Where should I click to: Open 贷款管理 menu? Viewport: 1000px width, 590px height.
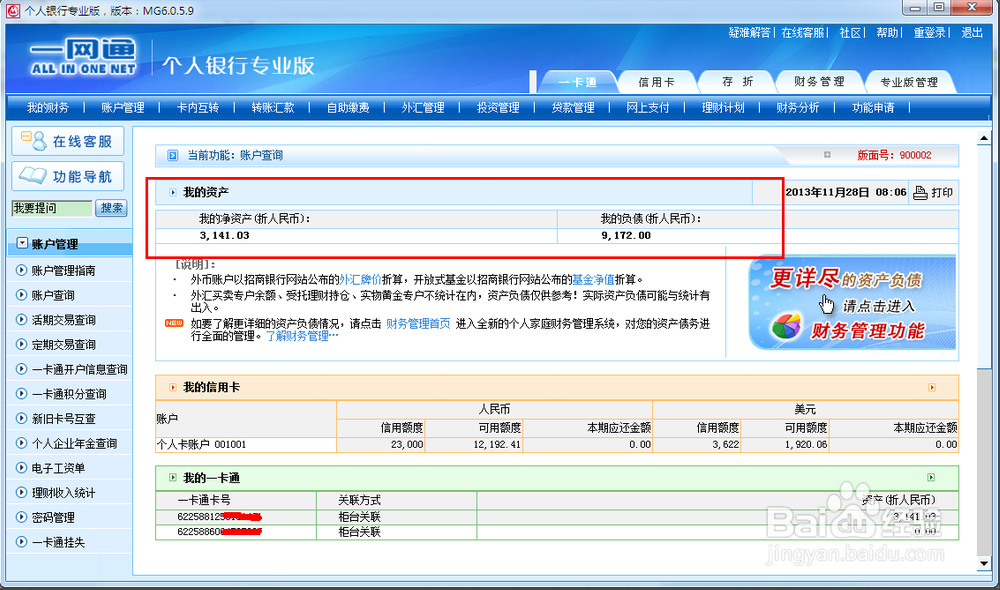(x=573, y=108)
